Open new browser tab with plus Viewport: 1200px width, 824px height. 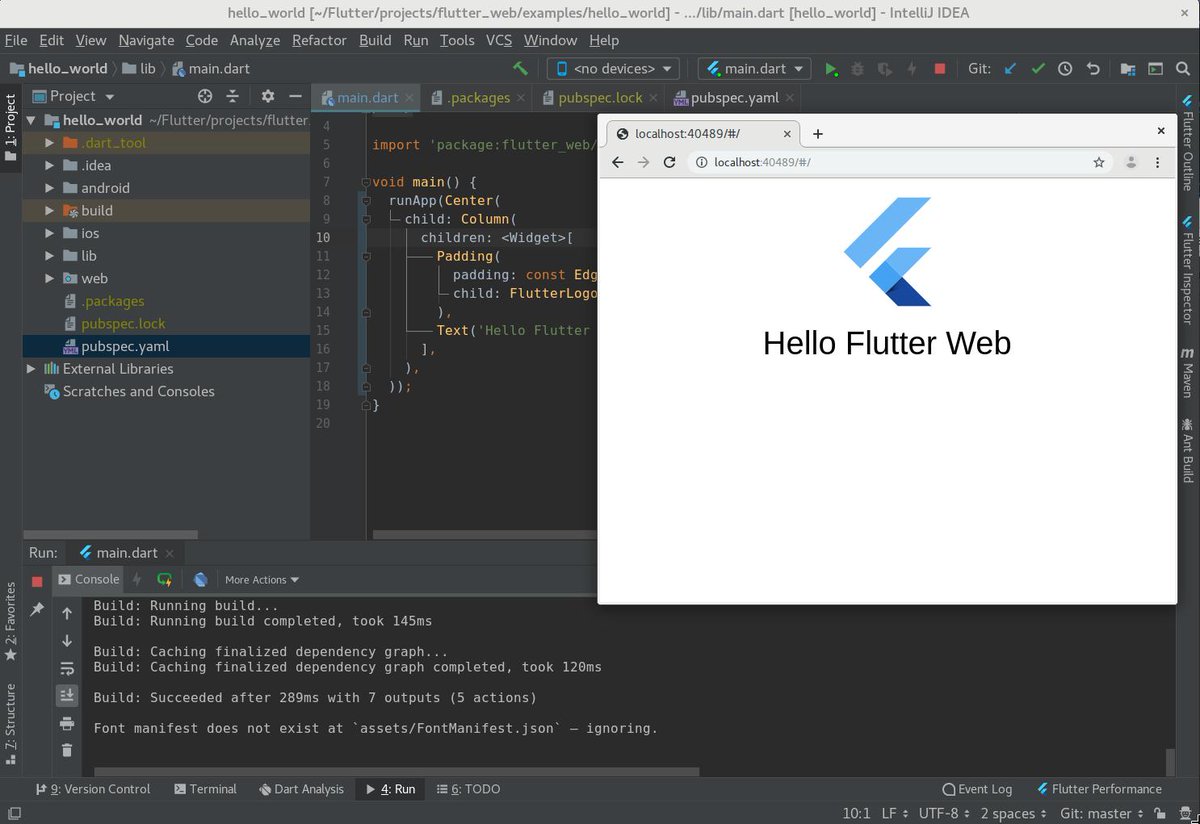point(817,134)
